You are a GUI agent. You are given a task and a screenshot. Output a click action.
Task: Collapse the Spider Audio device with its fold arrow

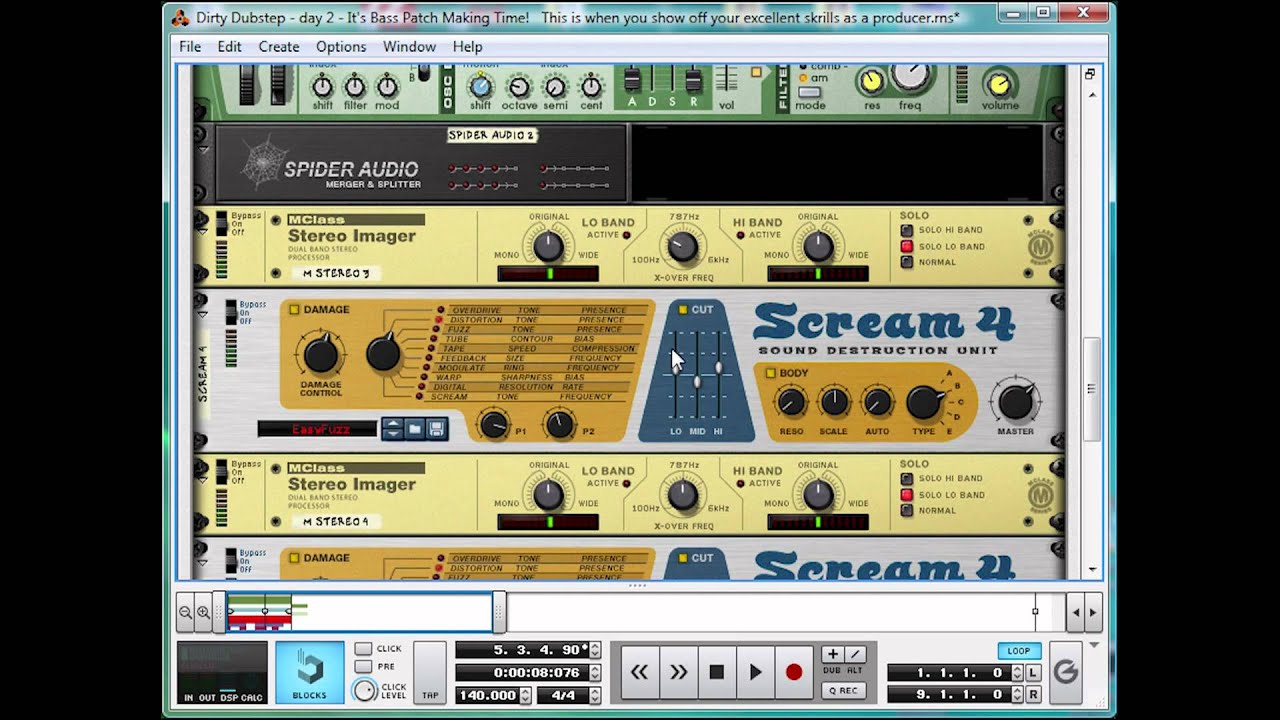click(203, 150)
